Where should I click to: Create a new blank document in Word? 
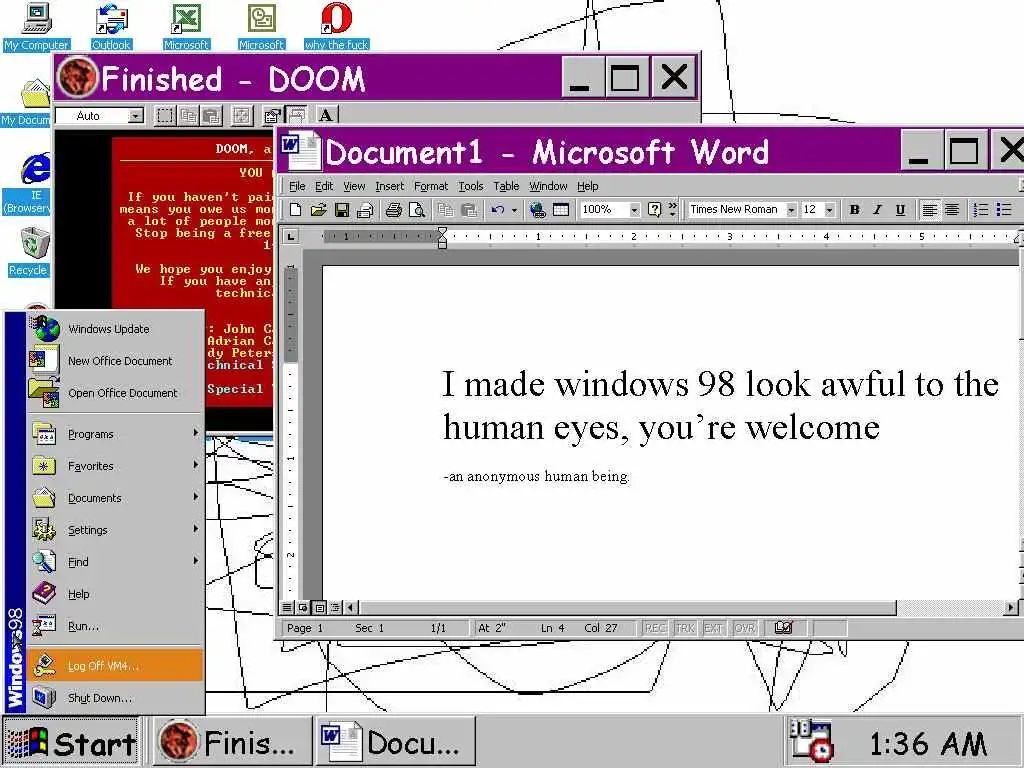(295, 210)
